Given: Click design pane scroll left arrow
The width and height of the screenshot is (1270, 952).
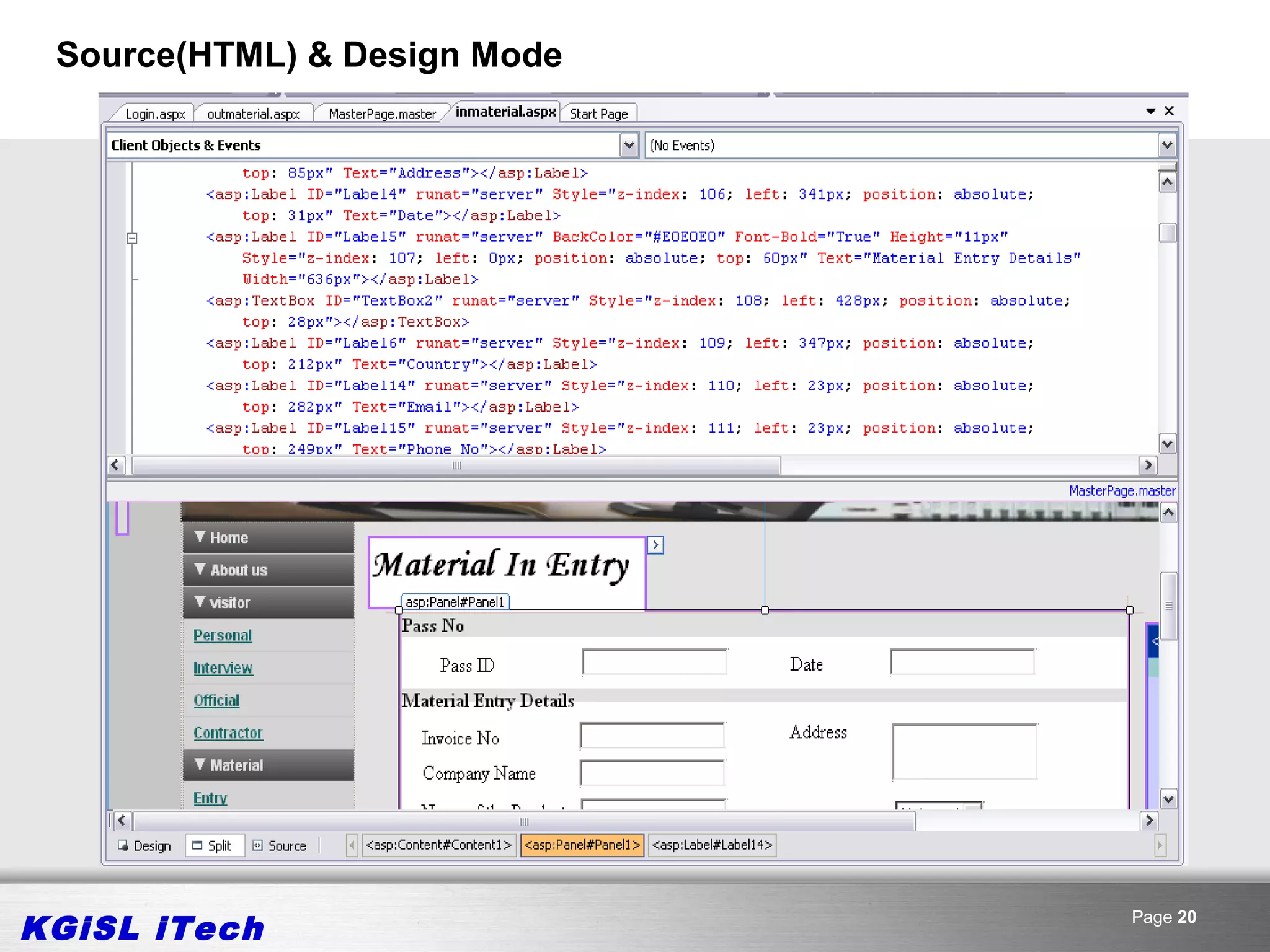Looking at the screenshot, I should coord(122,821).
